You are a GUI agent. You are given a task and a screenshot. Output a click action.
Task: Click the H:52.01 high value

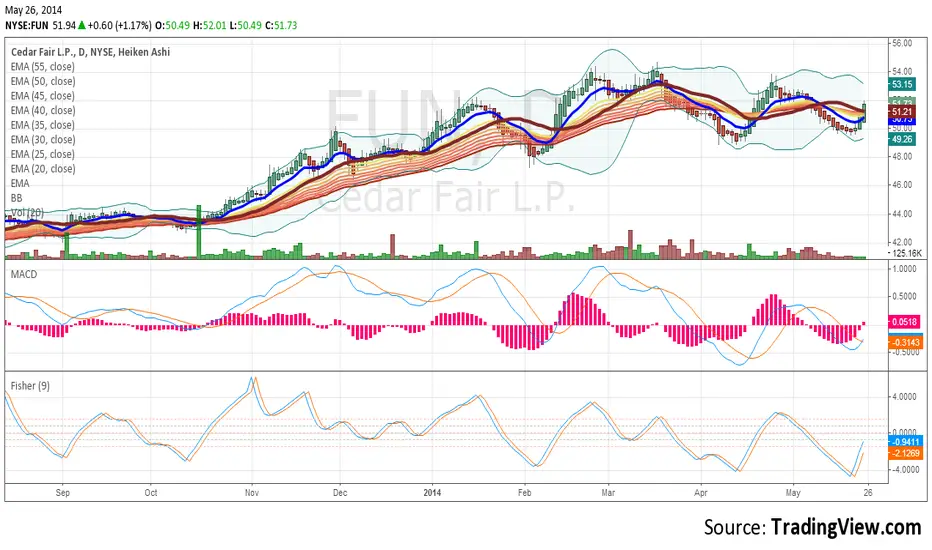coord(209,26)
